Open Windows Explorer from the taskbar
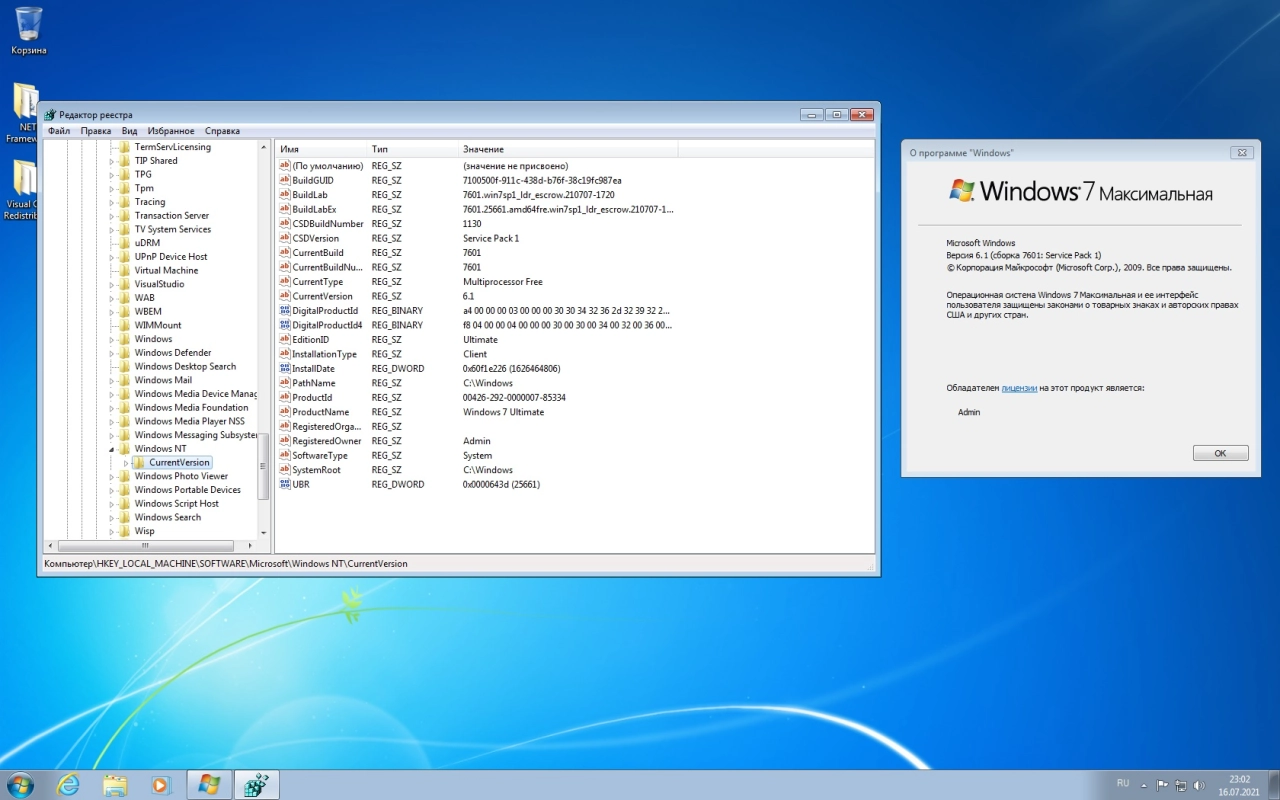Image resolution: width=1280 pixels, height=800 pixels. 115,784
